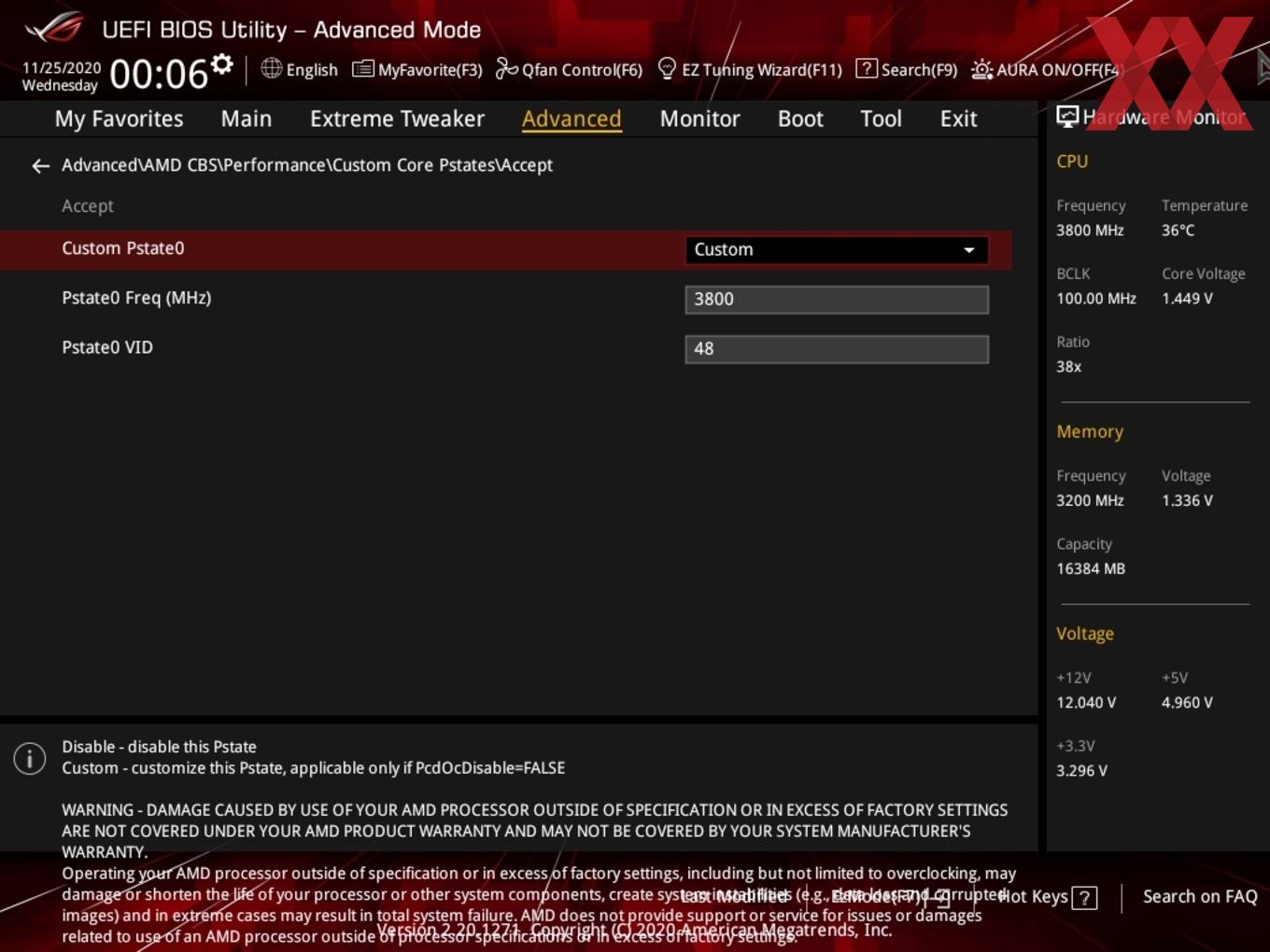
Task: Switch to My Favorites tab
Action: coord(119,119)
